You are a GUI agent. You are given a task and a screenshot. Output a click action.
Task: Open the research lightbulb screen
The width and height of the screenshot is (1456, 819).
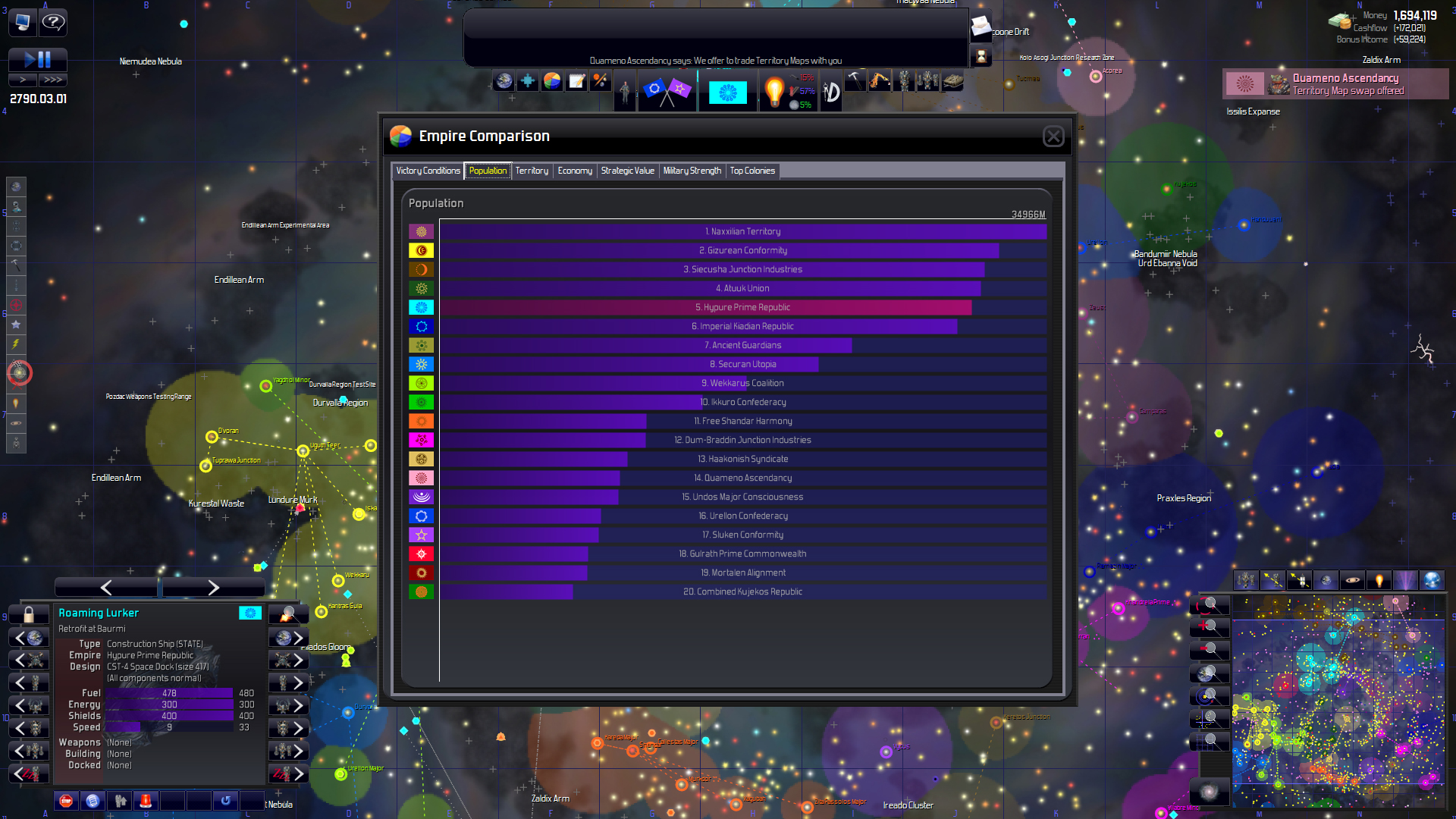773,92
